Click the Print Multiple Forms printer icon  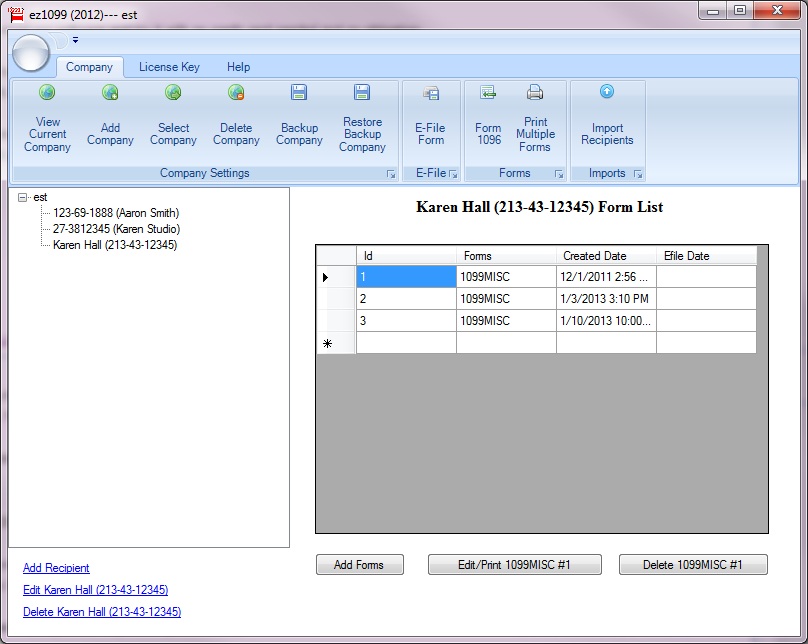pyautogui.click(x=535, y=93)
